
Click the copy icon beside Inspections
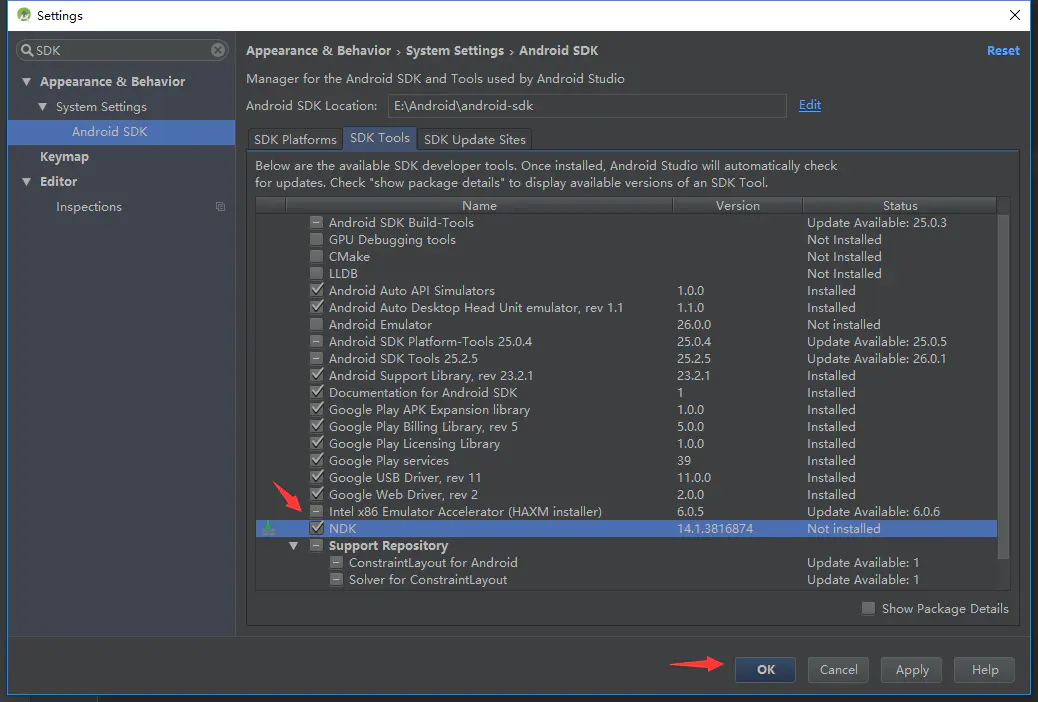coord(220,207)
